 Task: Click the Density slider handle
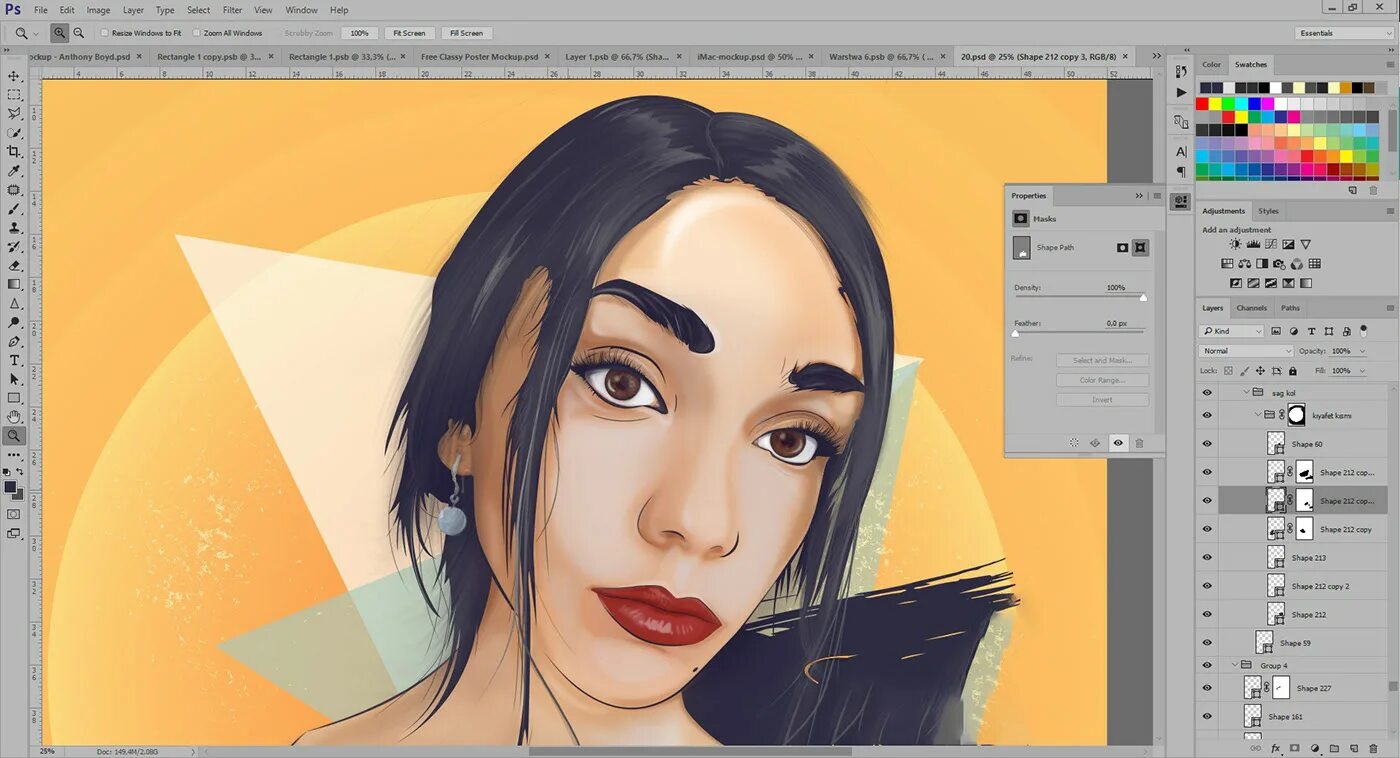(x=1143, y=298)
